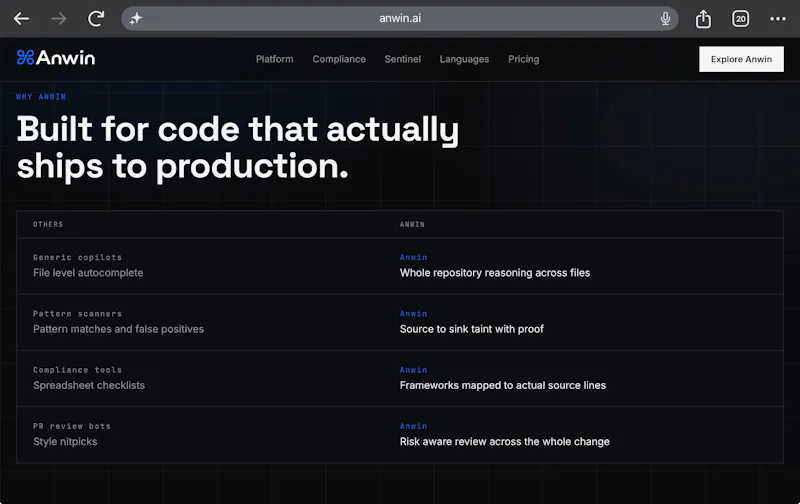The height and width of the screenshot is (504, 800).
Task: Click the OTHERS column header
Action: coord(48,224)
